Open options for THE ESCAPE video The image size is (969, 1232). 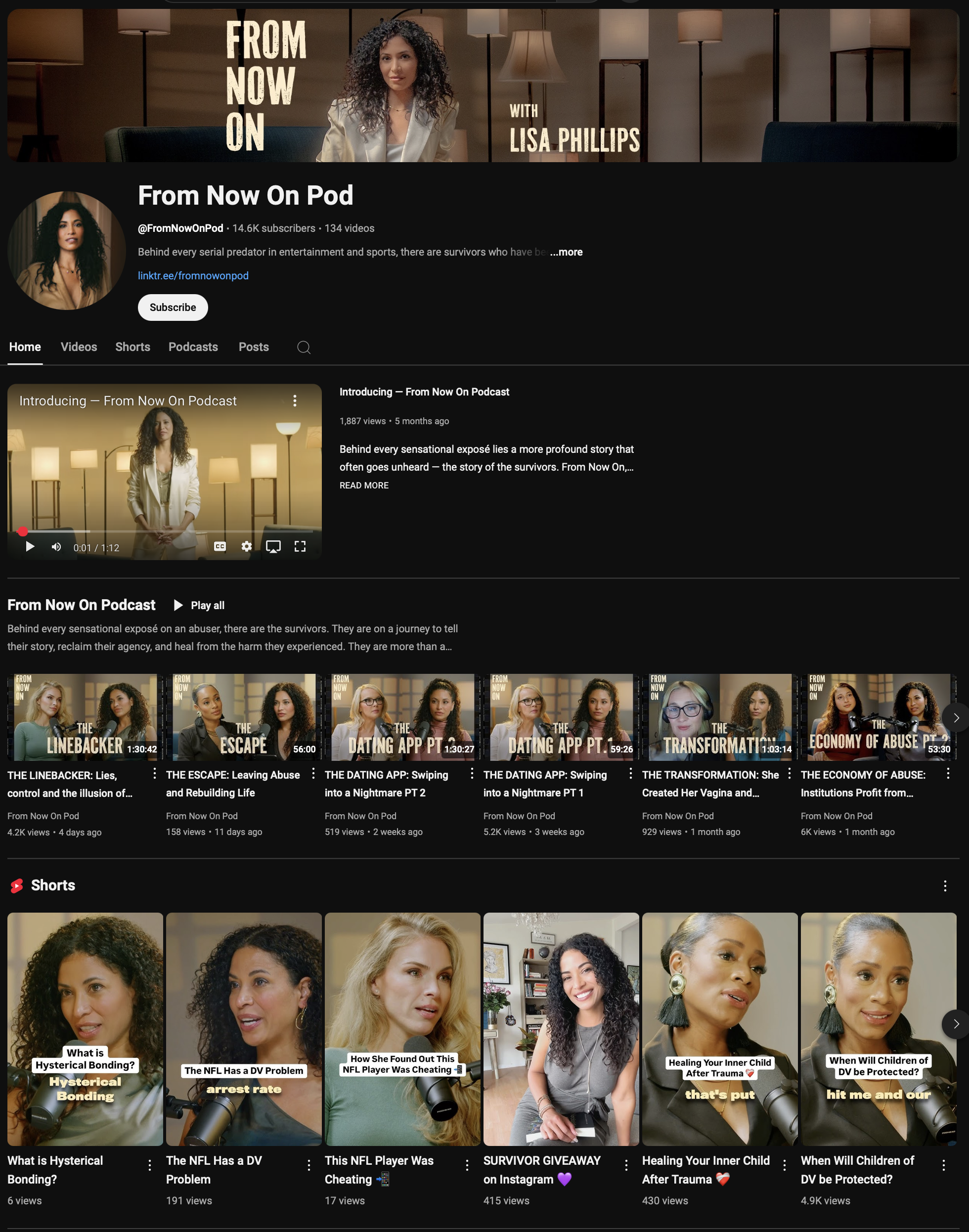point(313,774)
